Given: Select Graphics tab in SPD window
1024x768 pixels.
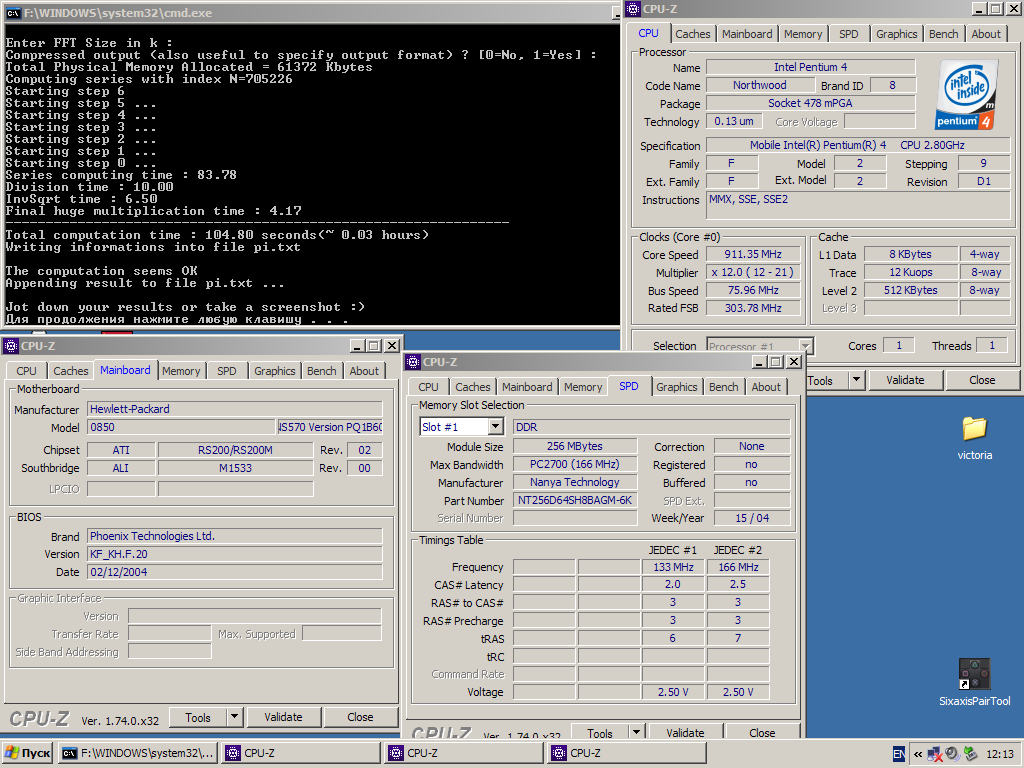Looking at the screenshot, I should 677,387.
